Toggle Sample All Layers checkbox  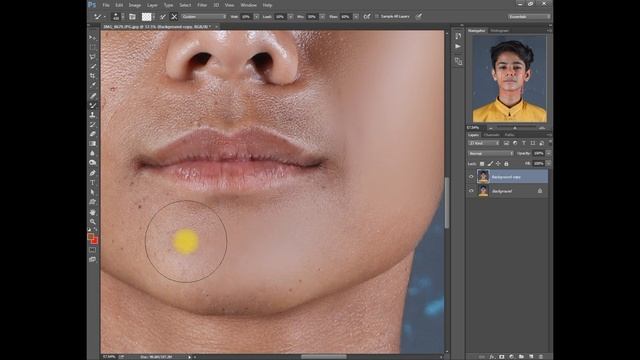377,16
